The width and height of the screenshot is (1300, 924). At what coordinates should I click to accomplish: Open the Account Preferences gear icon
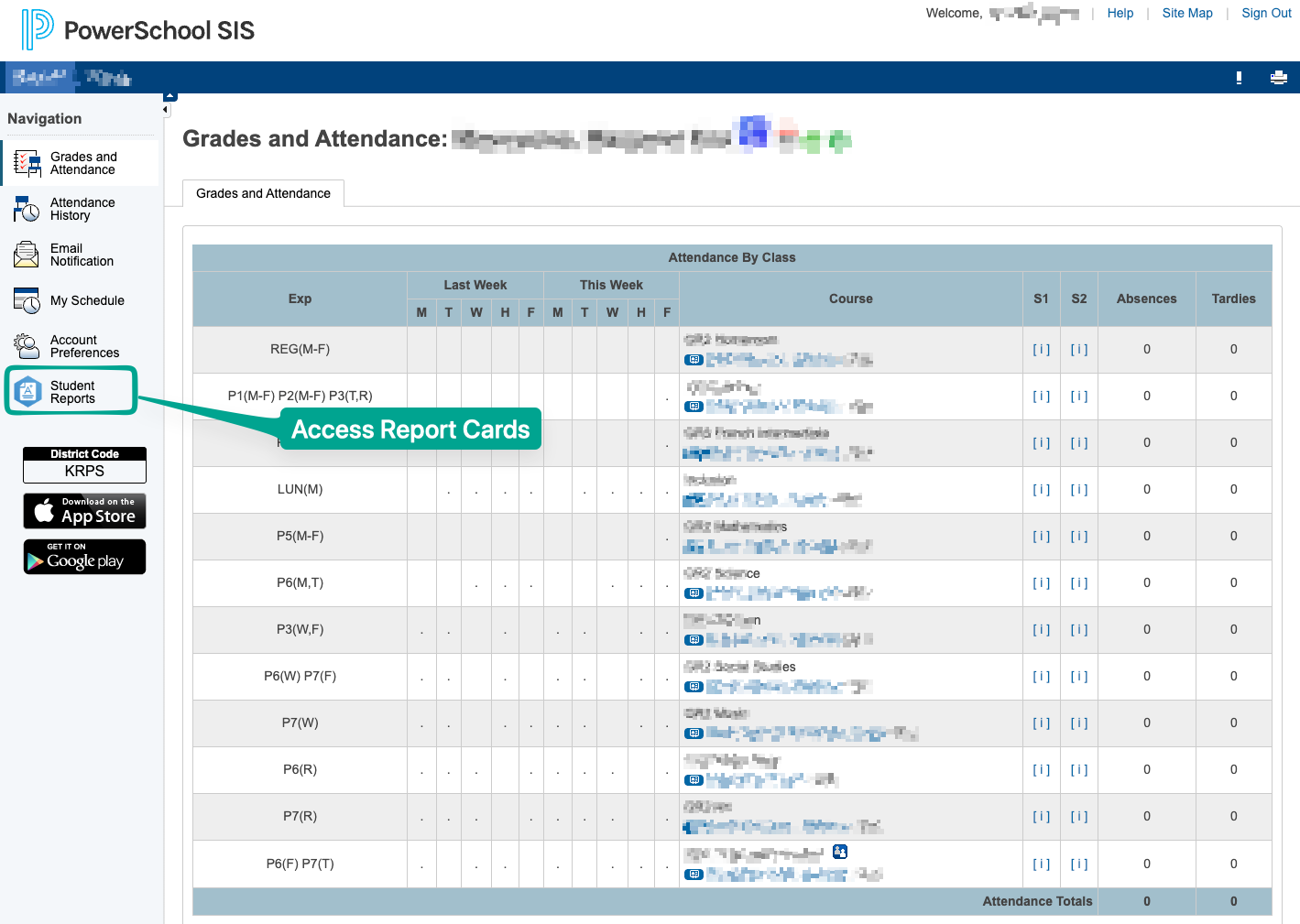27,346
